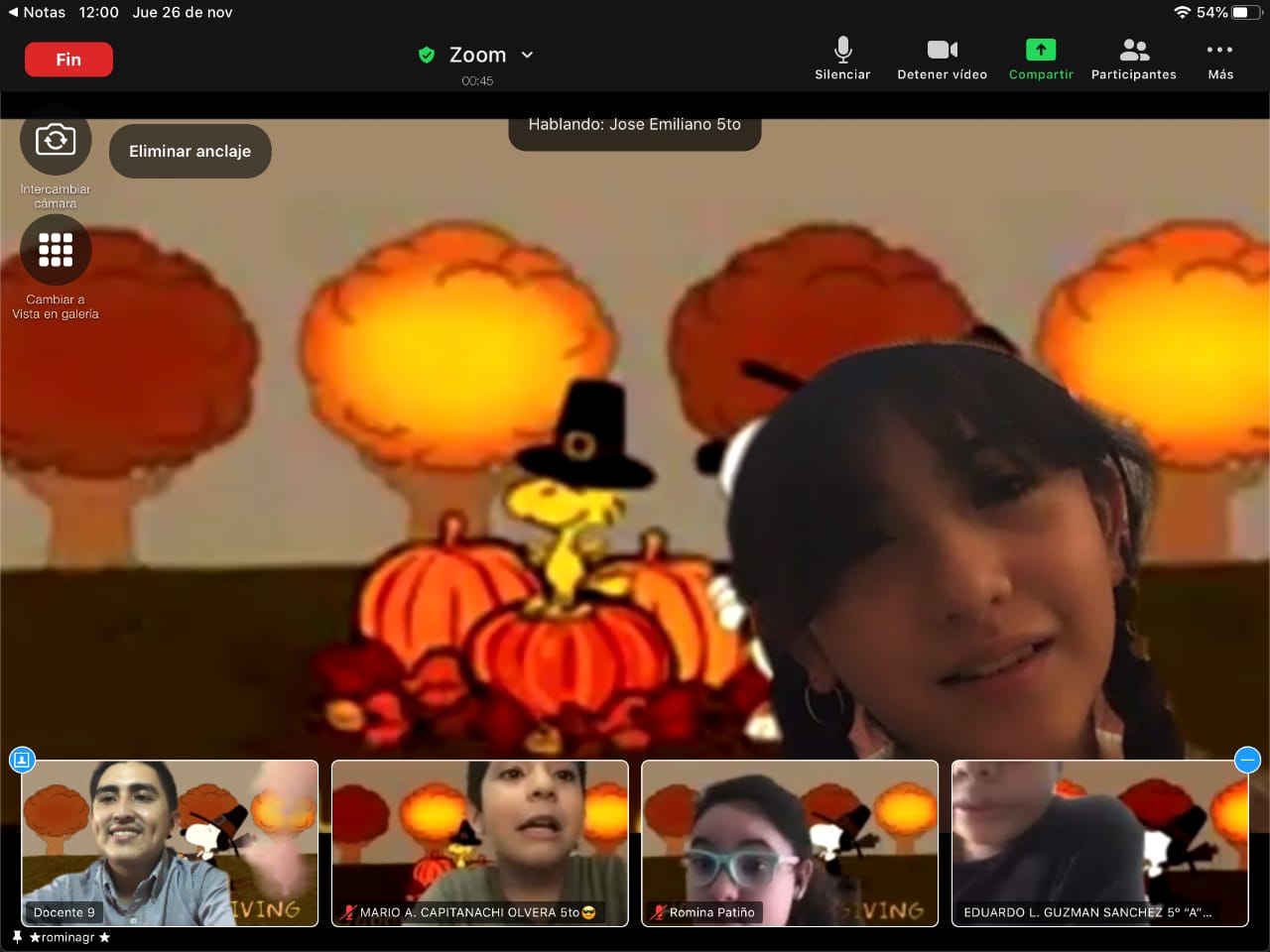The height and width of the screenshot is (952, 1270).
Task: Select the Docente 9 video thumbnail
Action: click(x=170, y=844)
